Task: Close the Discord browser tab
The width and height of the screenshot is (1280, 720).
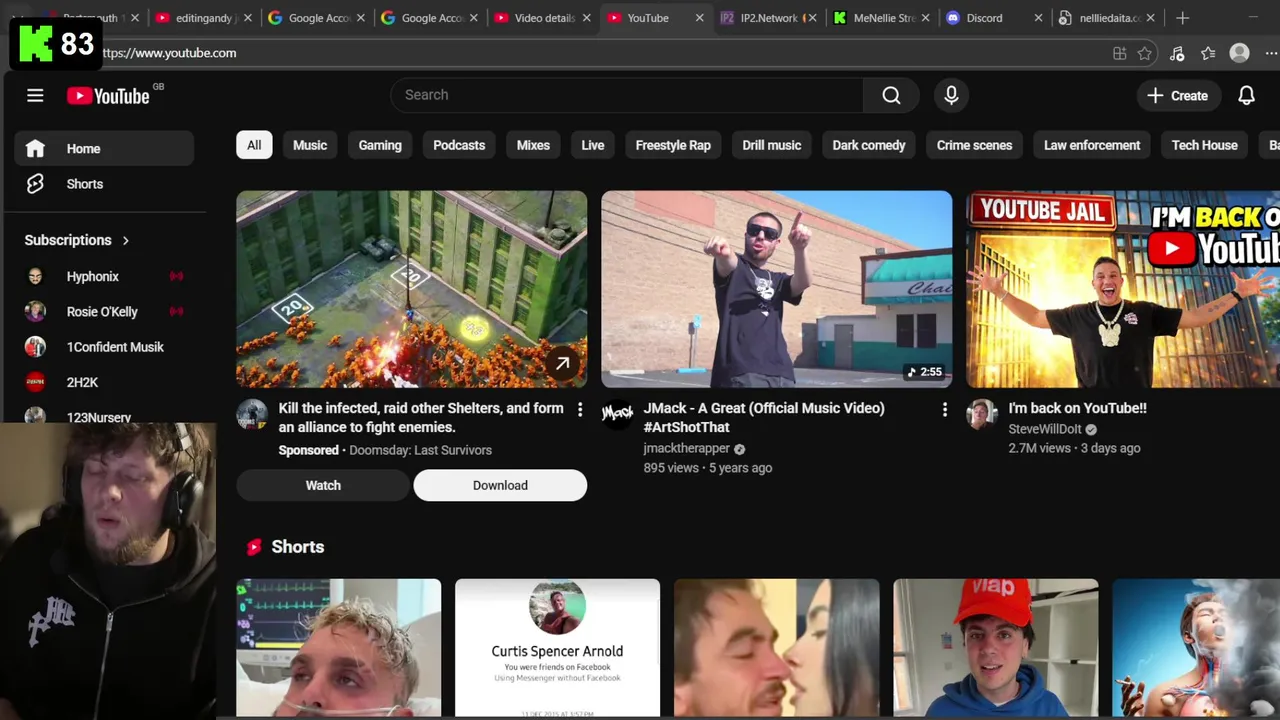Action: pos(1038,18)
